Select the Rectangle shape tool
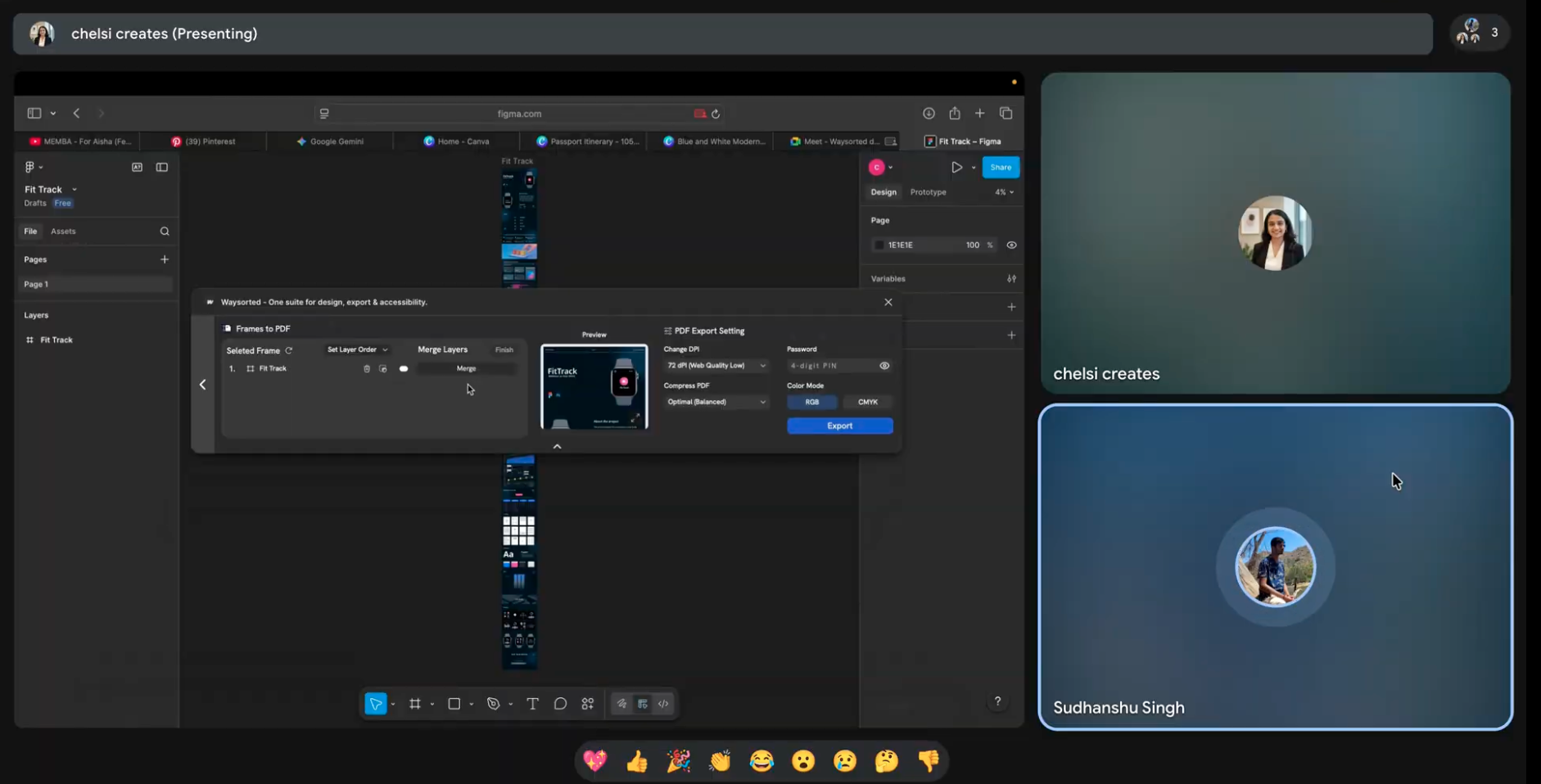This screenshot has height=784, width=1541. pos(454,704)
